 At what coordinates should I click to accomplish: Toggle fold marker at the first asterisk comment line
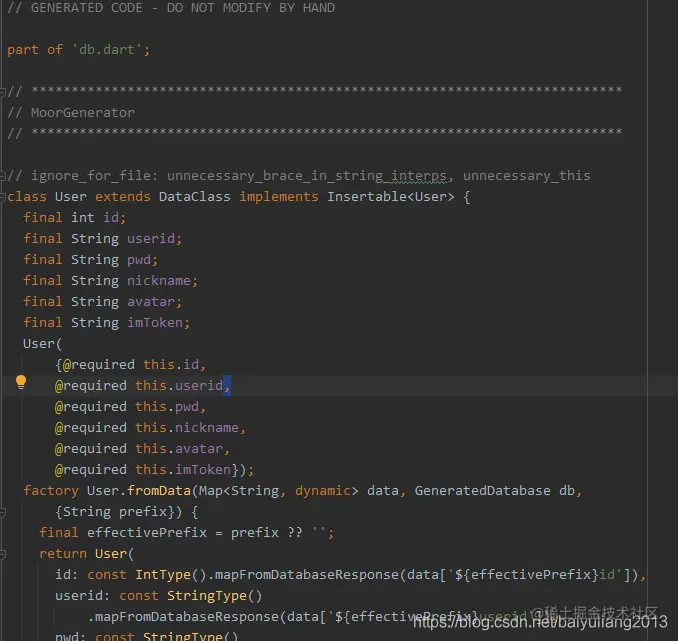tap(3, 91)
